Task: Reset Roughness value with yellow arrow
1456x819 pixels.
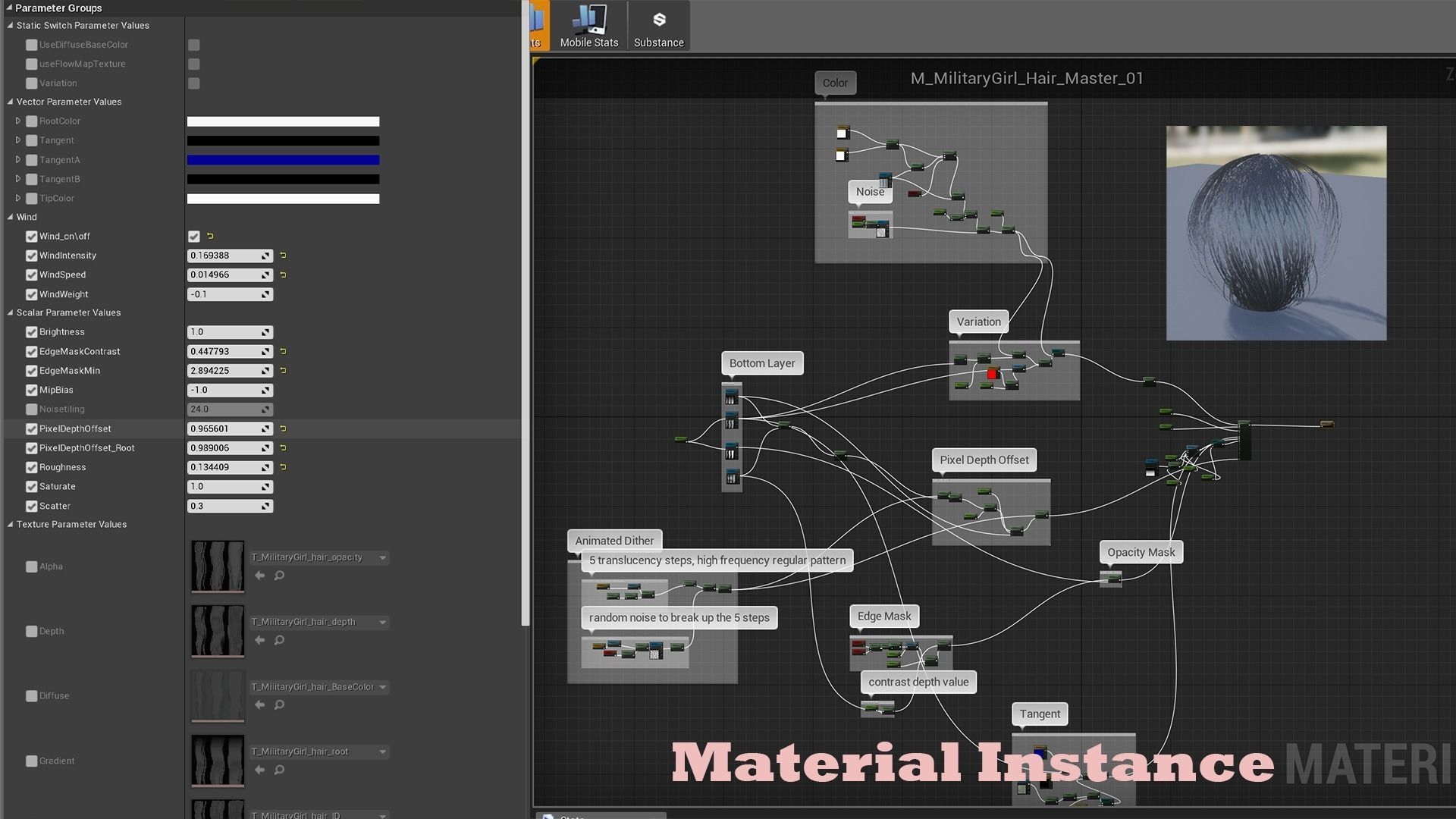Action: point(283,467)
